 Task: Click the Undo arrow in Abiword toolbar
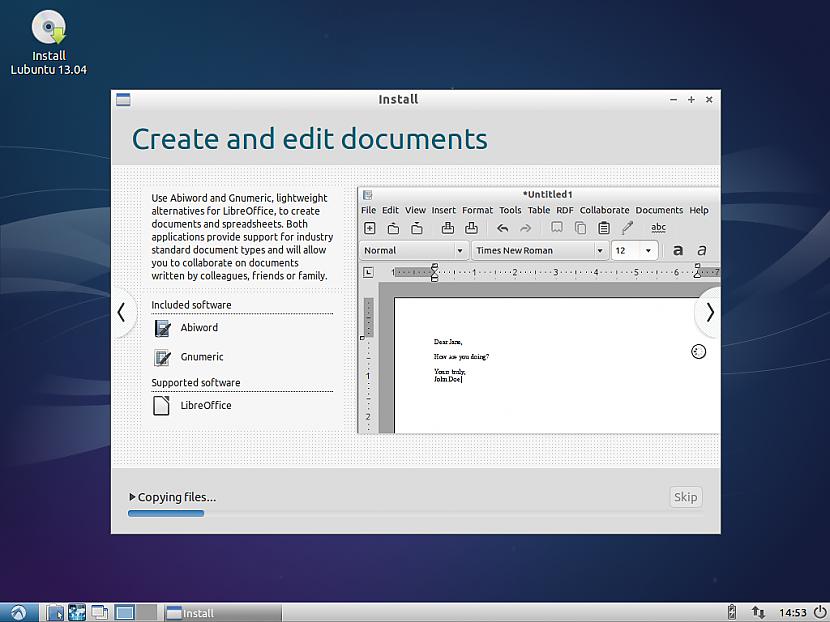(502, 228)
